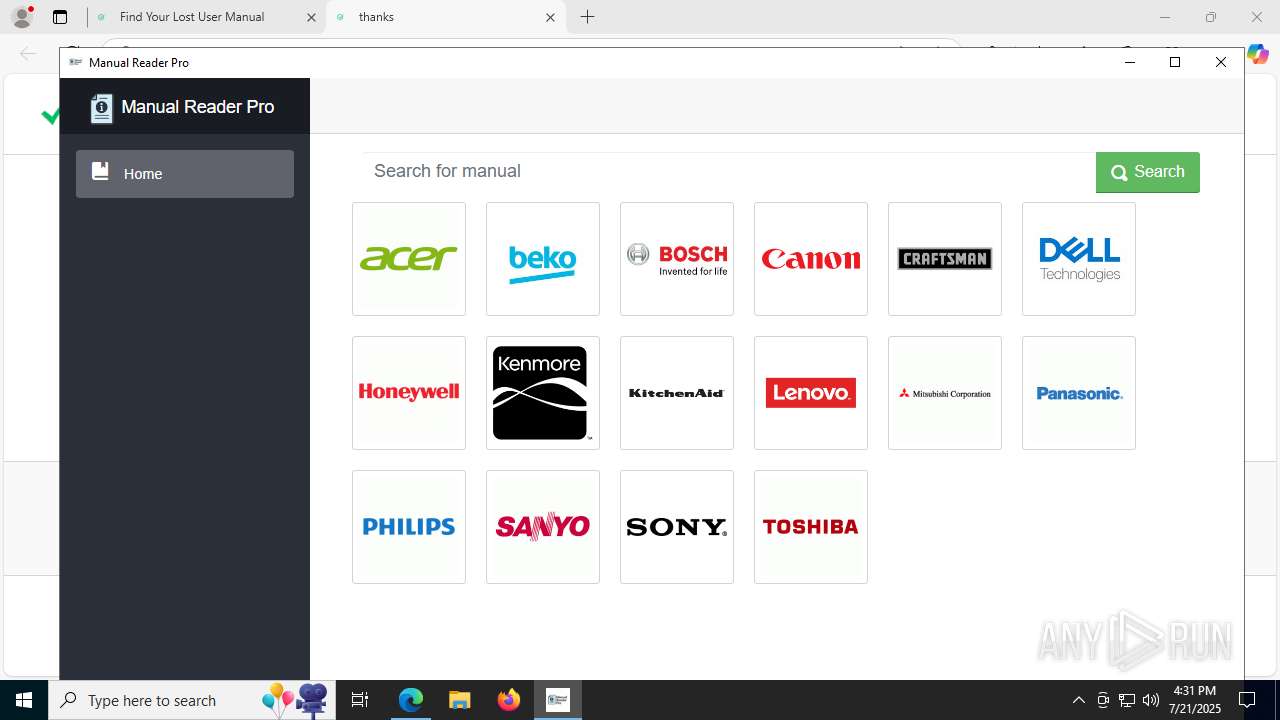Screen dimensions: 1280x720
Task: Open network status tray icon
Action: tap(1127, 700)
